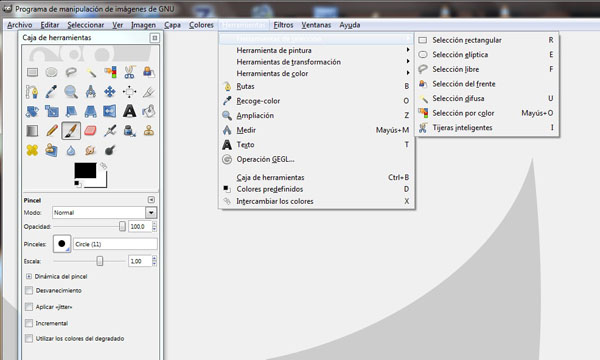Select the Blend gradient tool icon

[x=32, y=131]
